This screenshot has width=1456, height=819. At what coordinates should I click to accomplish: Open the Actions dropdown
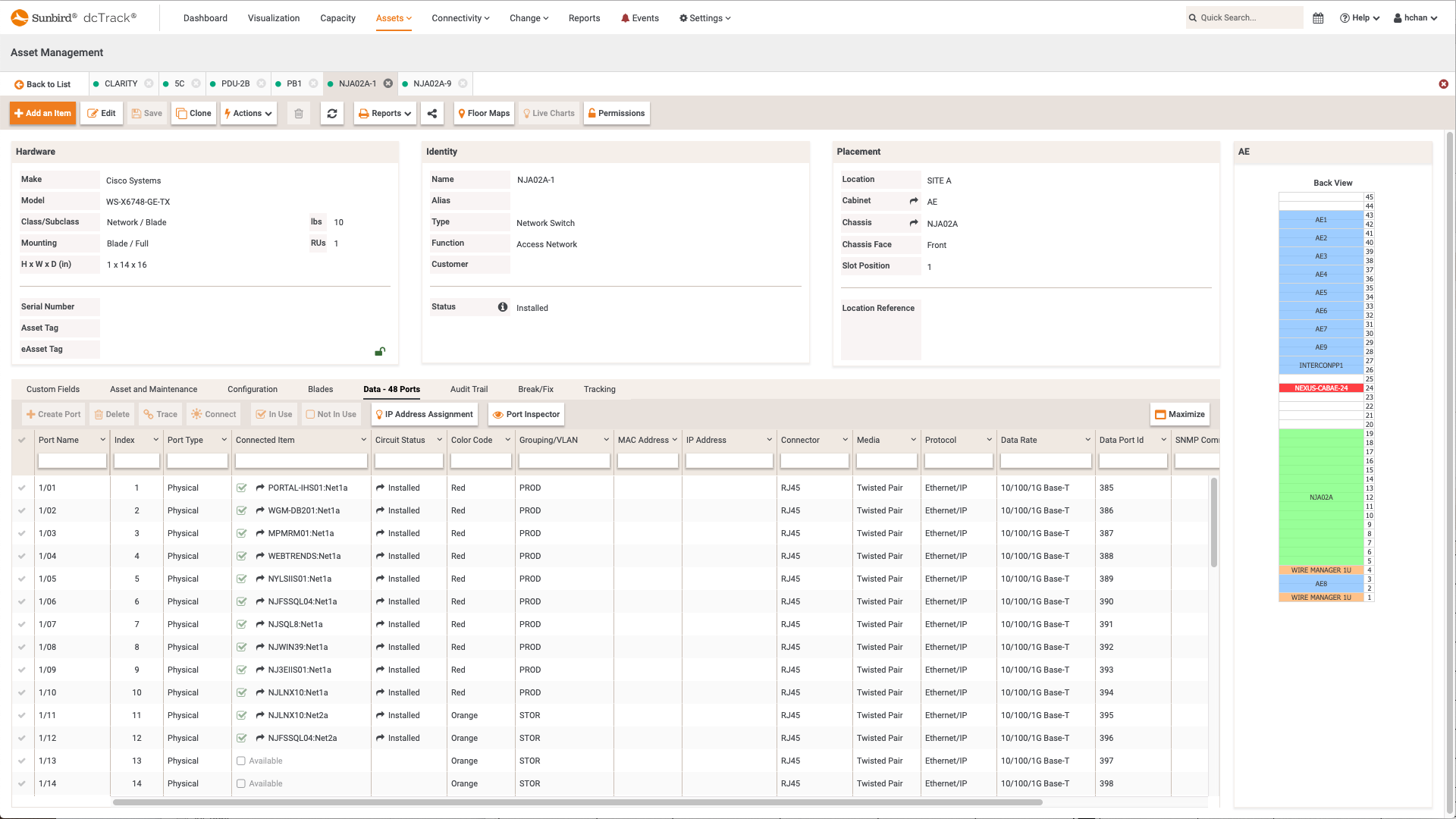point(248,113)
